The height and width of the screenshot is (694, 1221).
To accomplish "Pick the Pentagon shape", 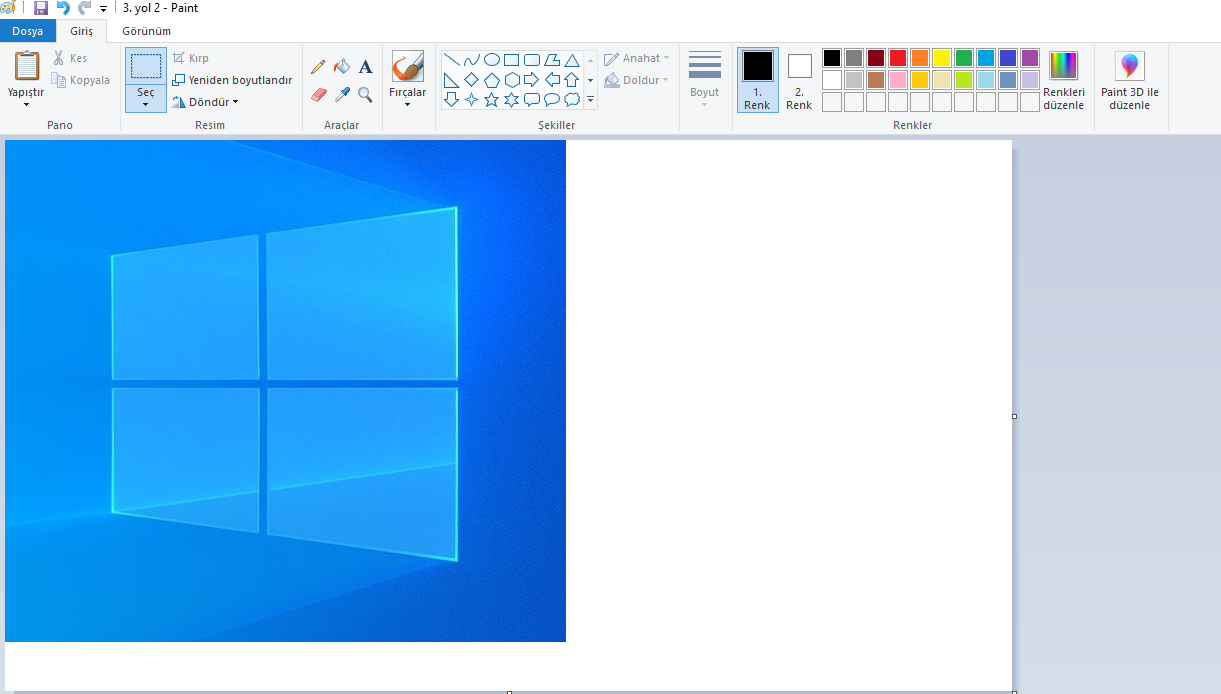I will 491,80.
